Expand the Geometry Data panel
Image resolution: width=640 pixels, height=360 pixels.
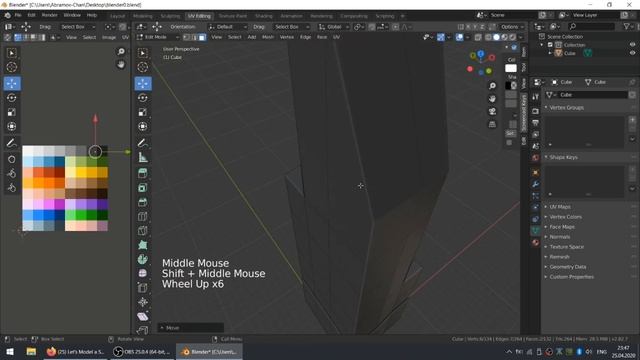click(567, 267)
